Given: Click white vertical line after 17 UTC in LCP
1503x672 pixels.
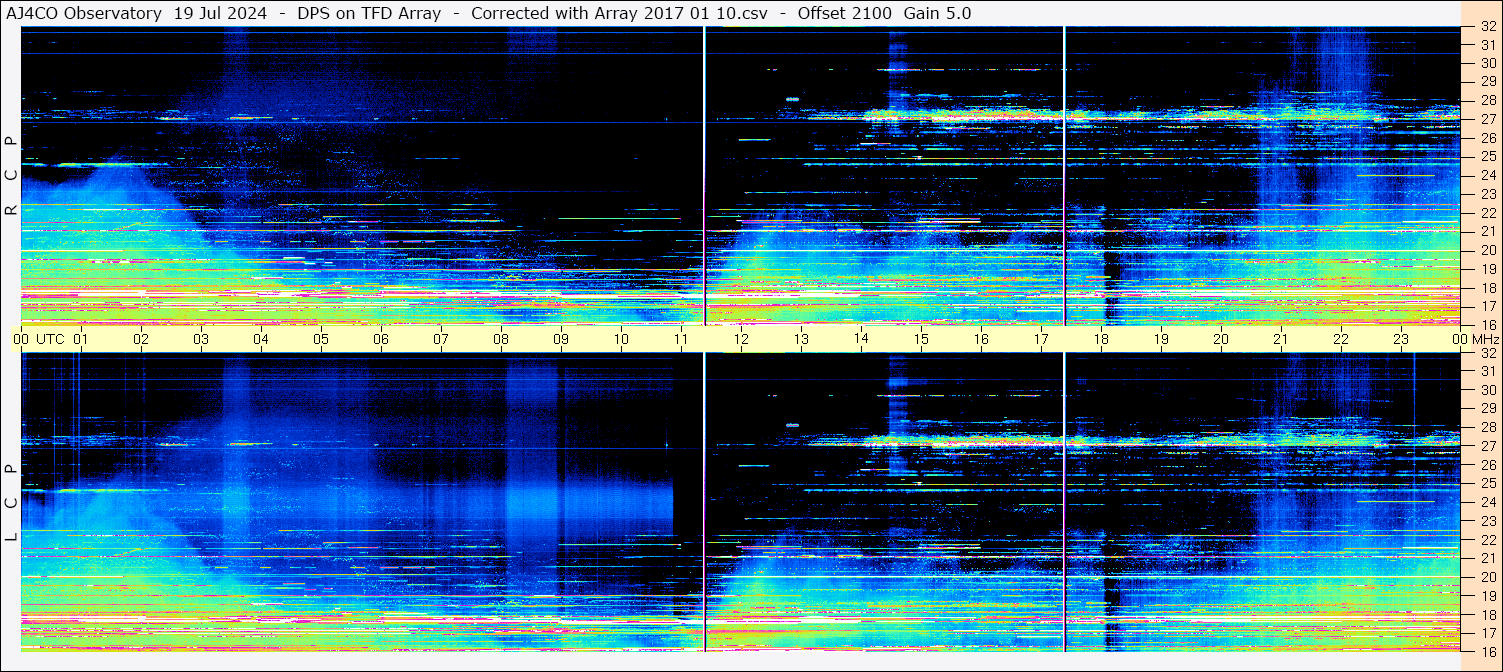Looking at the screenshot, I should [1064, 502].
